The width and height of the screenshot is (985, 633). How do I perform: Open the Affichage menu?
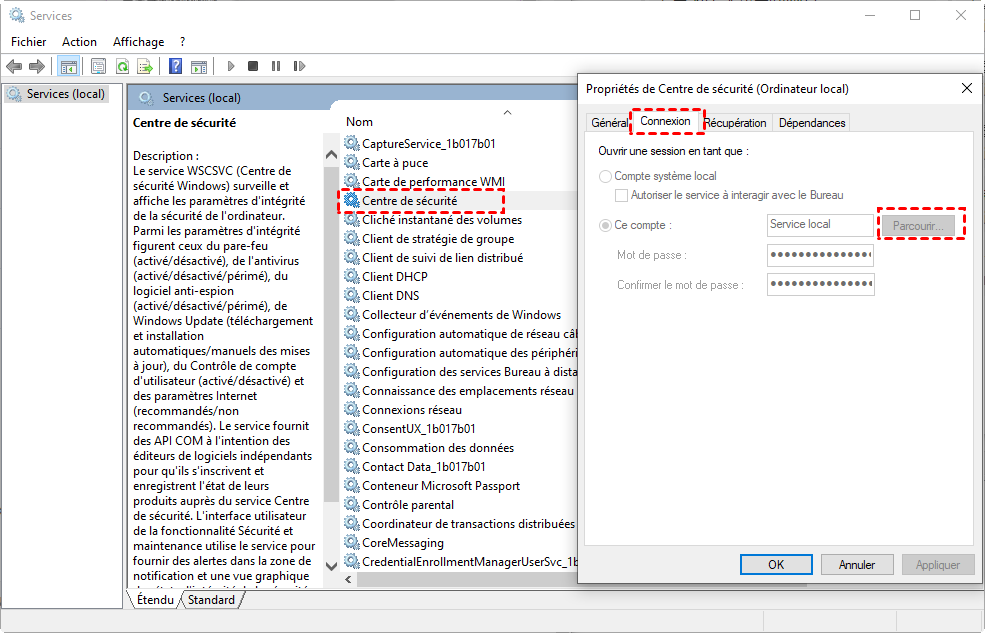click(x=138, y=42)
